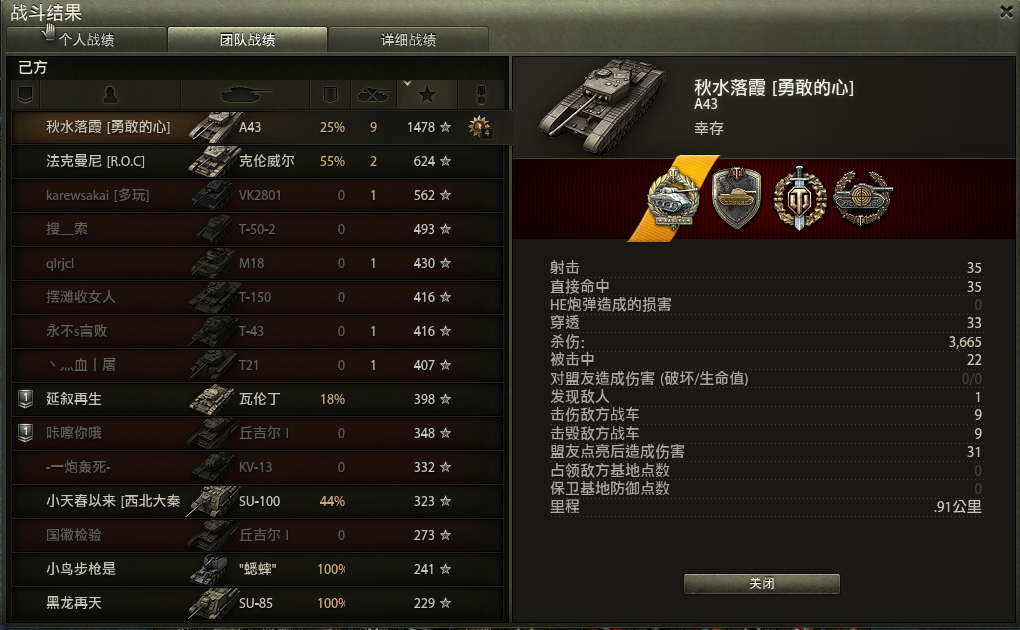Viewport: 1020px width, 630px height.
Task: Close the 战斗结果 window
Action: (x=1006, y=12)
